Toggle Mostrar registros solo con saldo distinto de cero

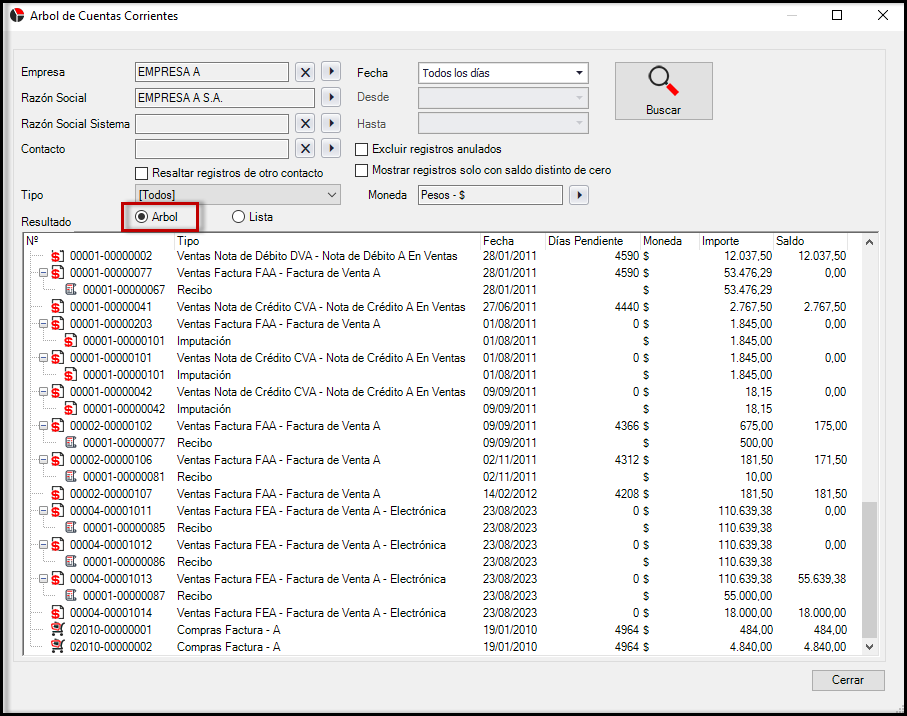tap(362, 170)
